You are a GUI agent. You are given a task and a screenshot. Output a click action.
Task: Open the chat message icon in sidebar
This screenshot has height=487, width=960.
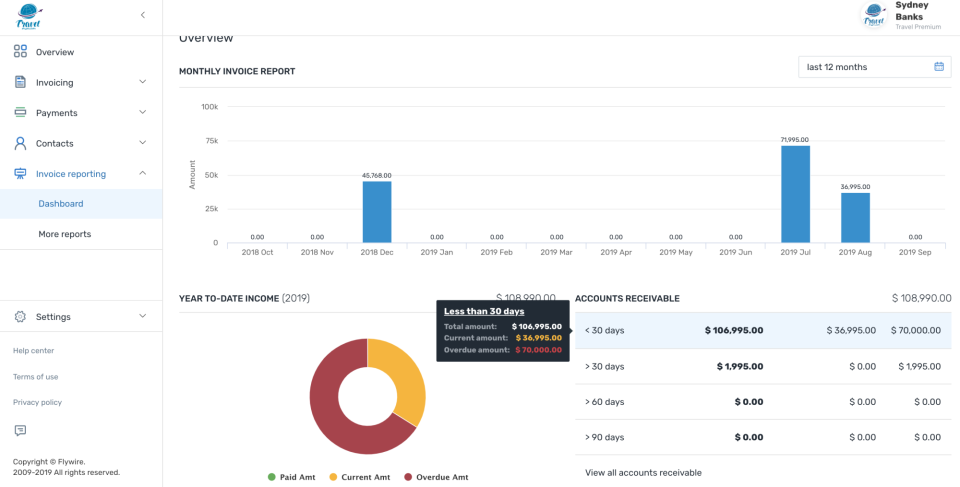click(20, 431)
